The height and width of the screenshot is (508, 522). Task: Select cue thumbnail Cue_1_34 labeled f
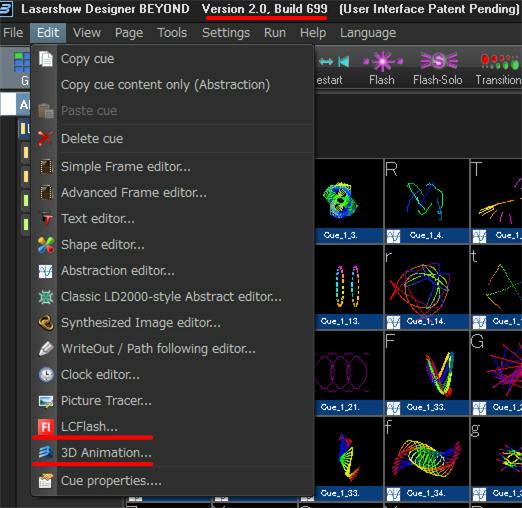[427, 459]
